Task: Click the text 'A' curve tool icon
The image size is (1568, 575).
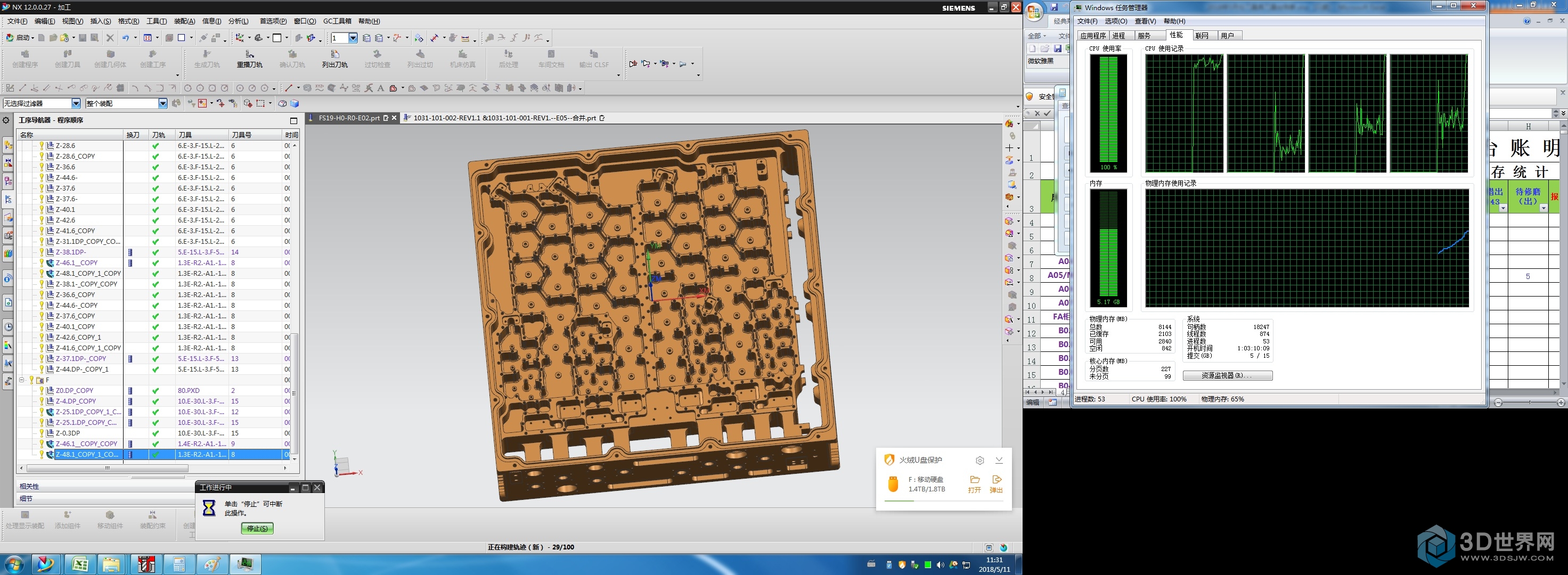Action: (381, 88)
